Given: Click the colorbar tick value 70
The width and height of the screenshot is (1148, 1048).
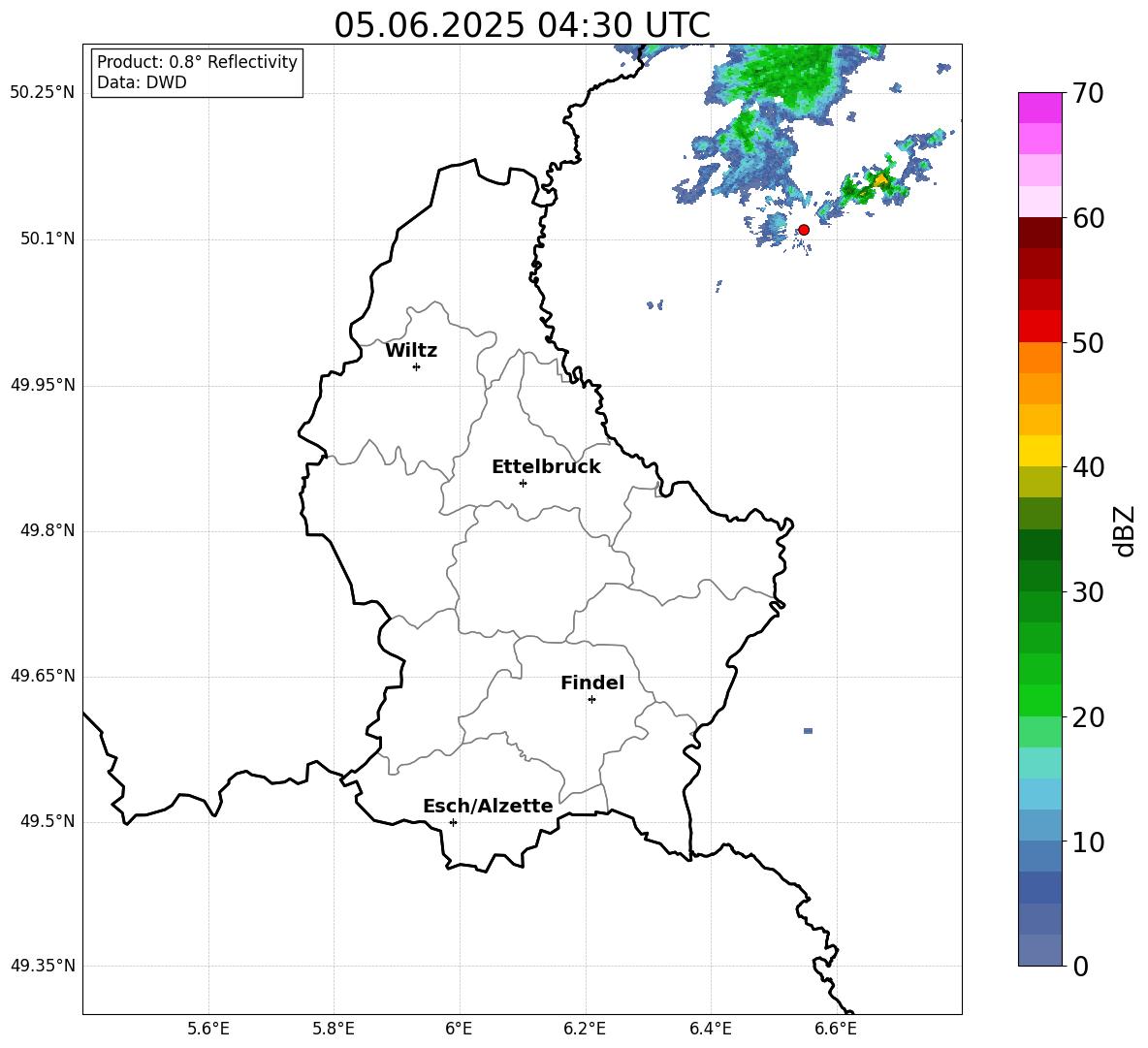Looking at the screenshot, I should [x=1088, y=93].
